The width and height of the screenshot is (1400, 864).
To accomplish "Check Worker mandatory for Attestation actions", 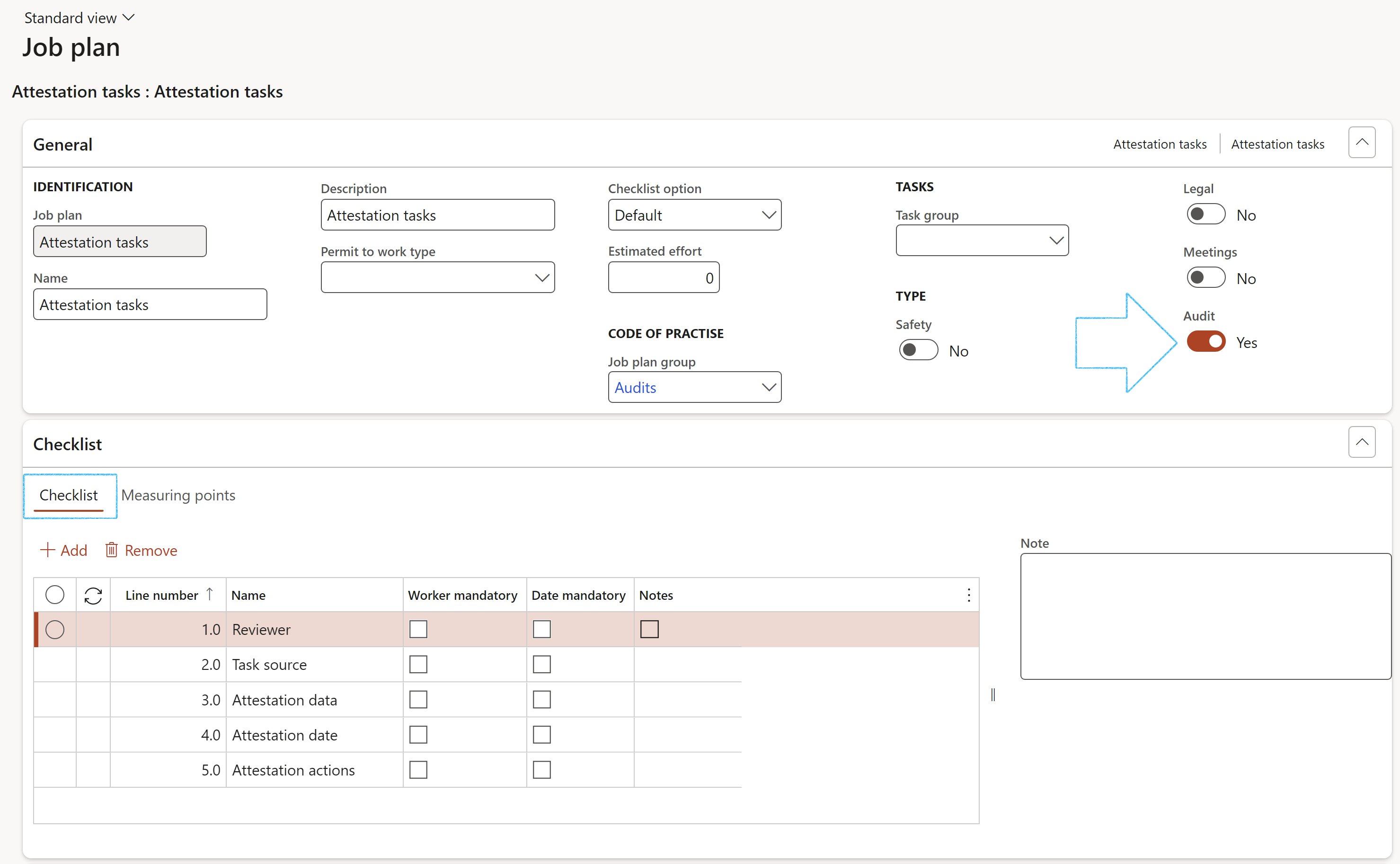I will tap(418, 770).
